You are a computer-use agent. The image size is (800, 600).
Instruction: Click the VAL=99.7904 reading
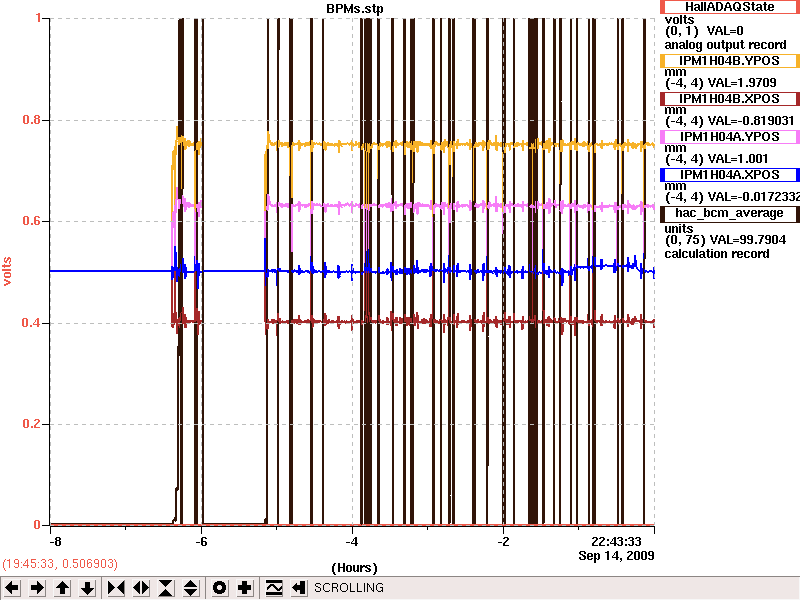[x=746, y=240]
